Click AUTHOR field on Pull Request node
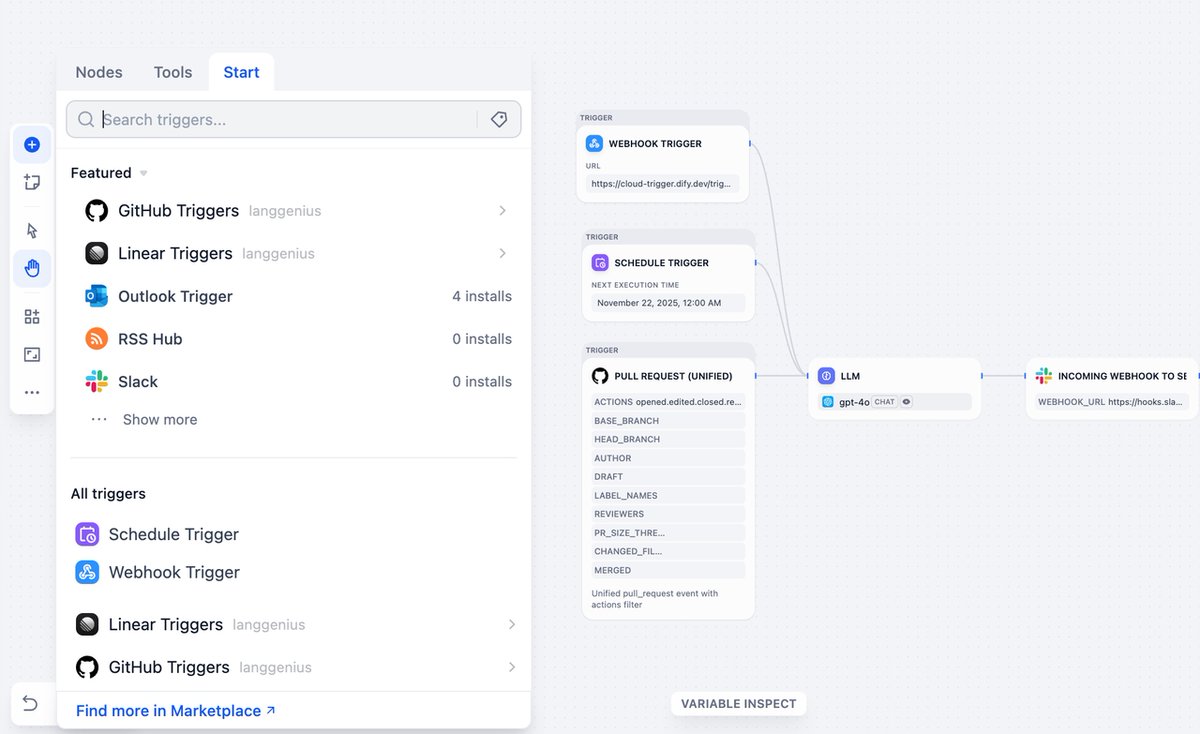Screen dimensions: 1200x734 668,458
